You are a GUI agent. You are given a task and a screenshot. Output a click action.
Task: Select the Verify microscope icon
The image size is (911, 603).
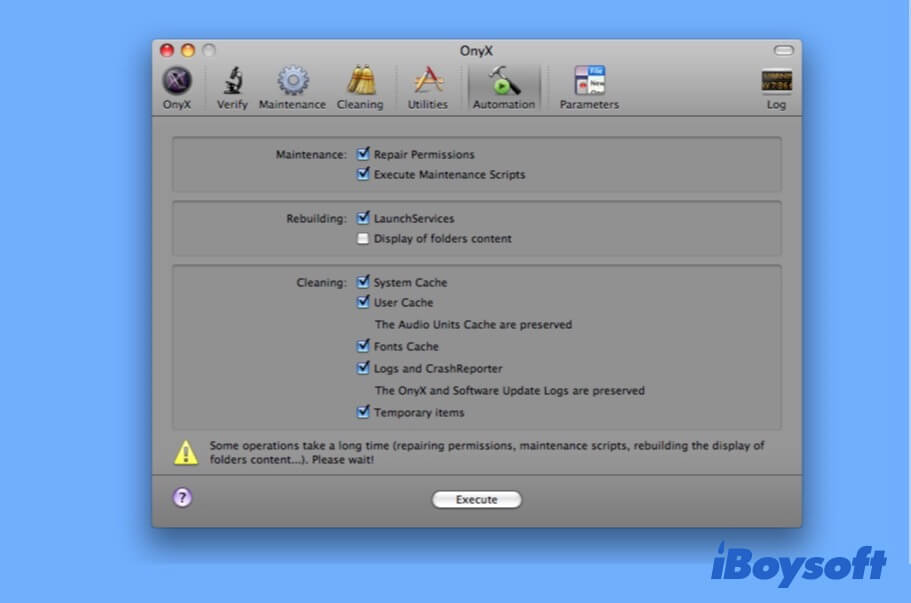coord(232,82)
